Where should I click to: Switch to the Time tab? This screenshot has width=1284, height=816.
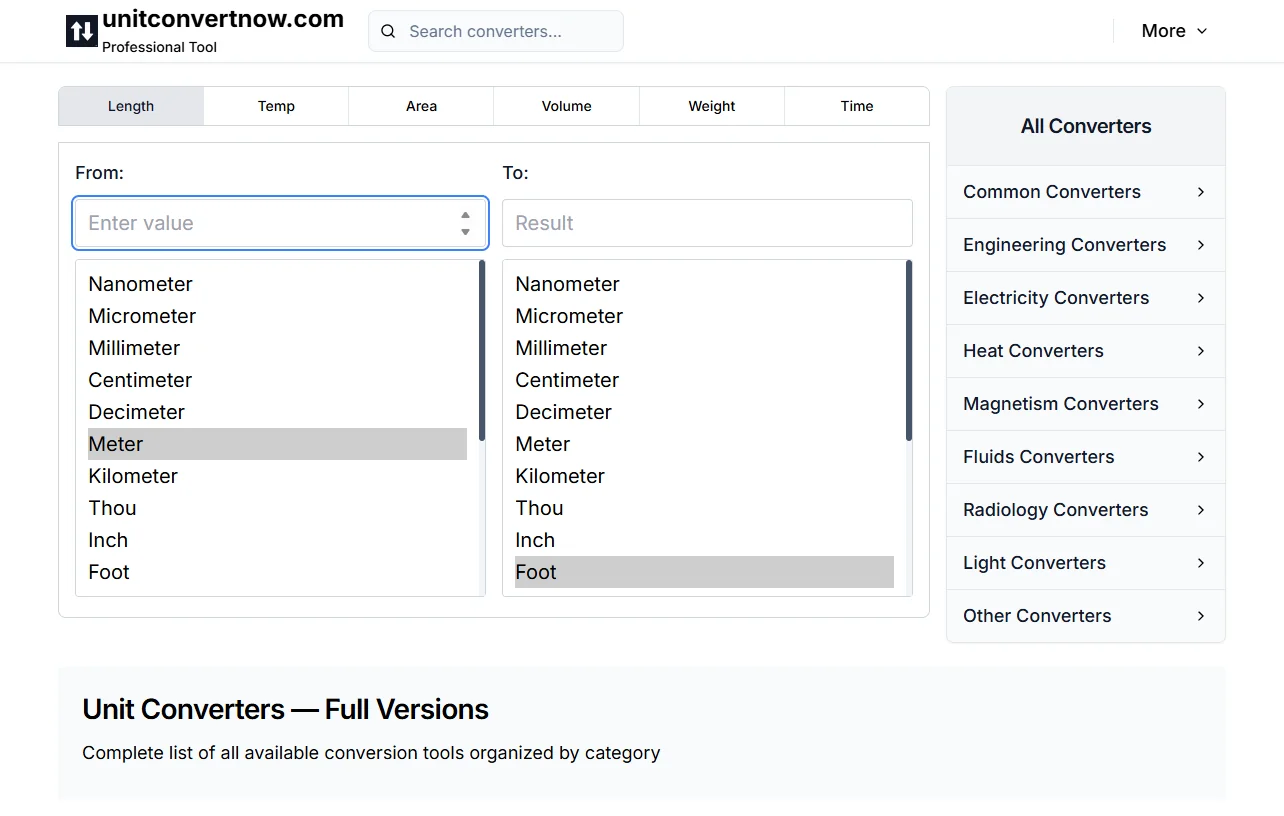coord(856,106)
